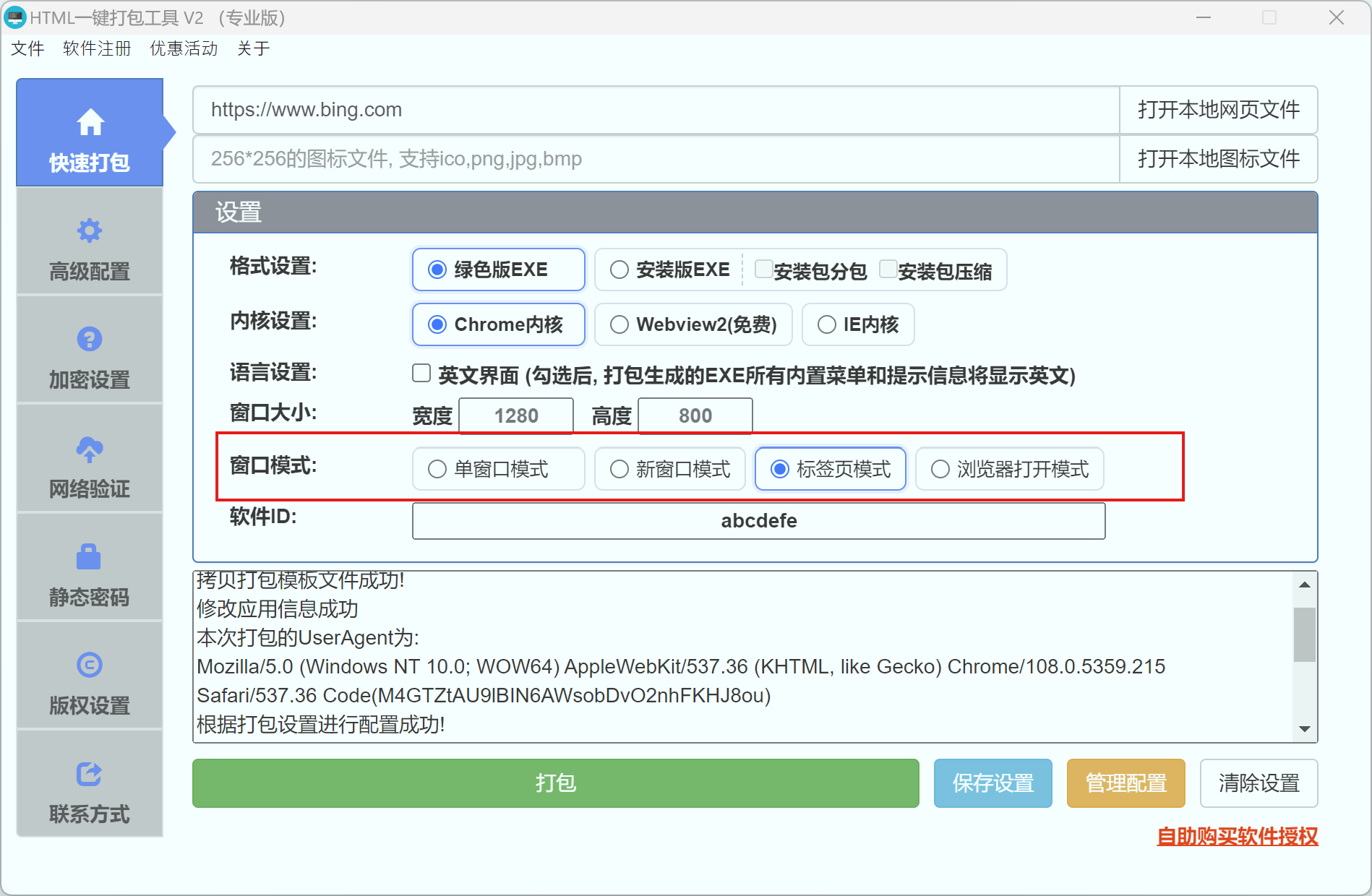Open the 软件注册 menu
The height and width of the screenshot is (896, 1372).
tap(96, 48)
